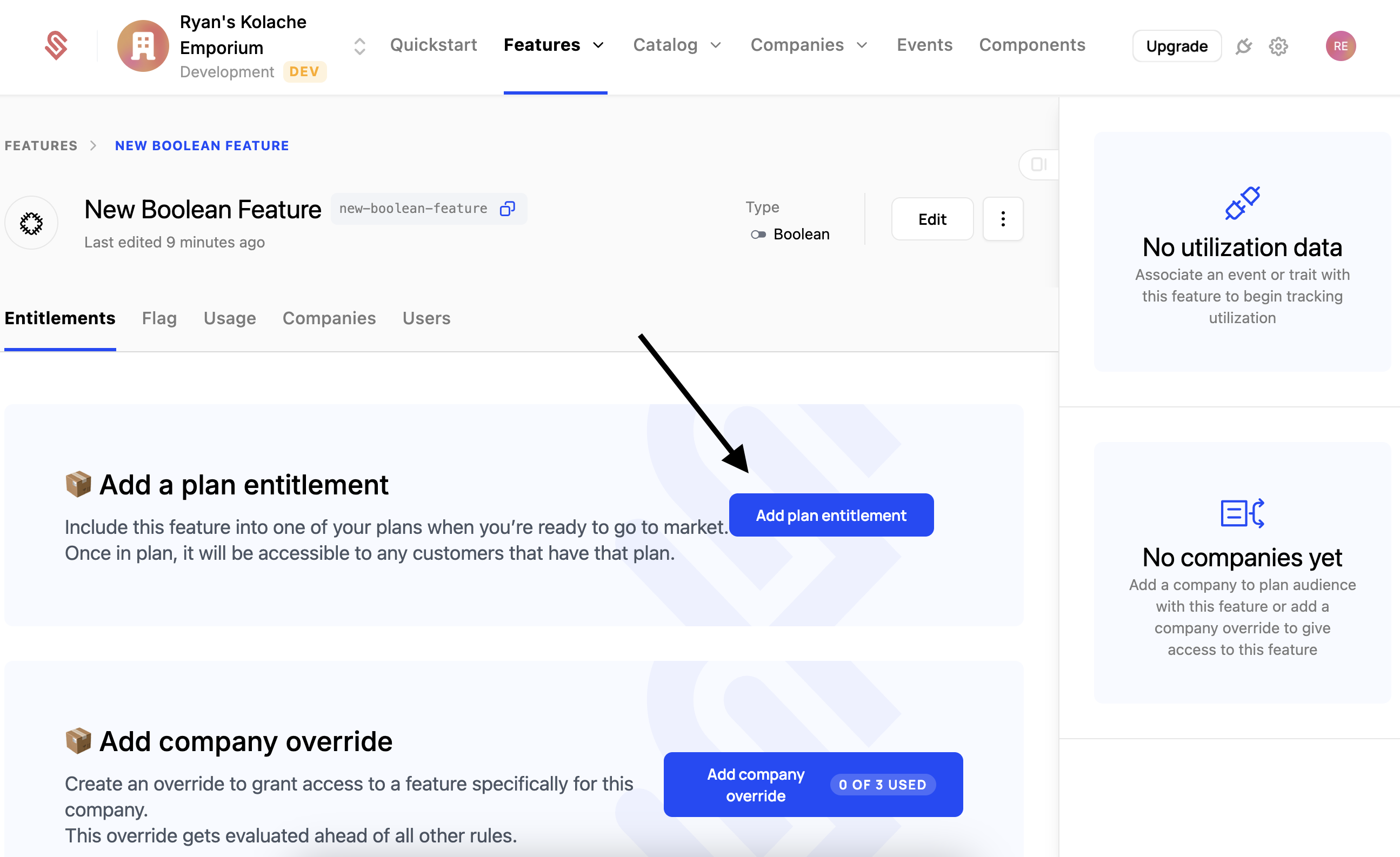Open the Catalog dropdown menu

click(715, 45)
